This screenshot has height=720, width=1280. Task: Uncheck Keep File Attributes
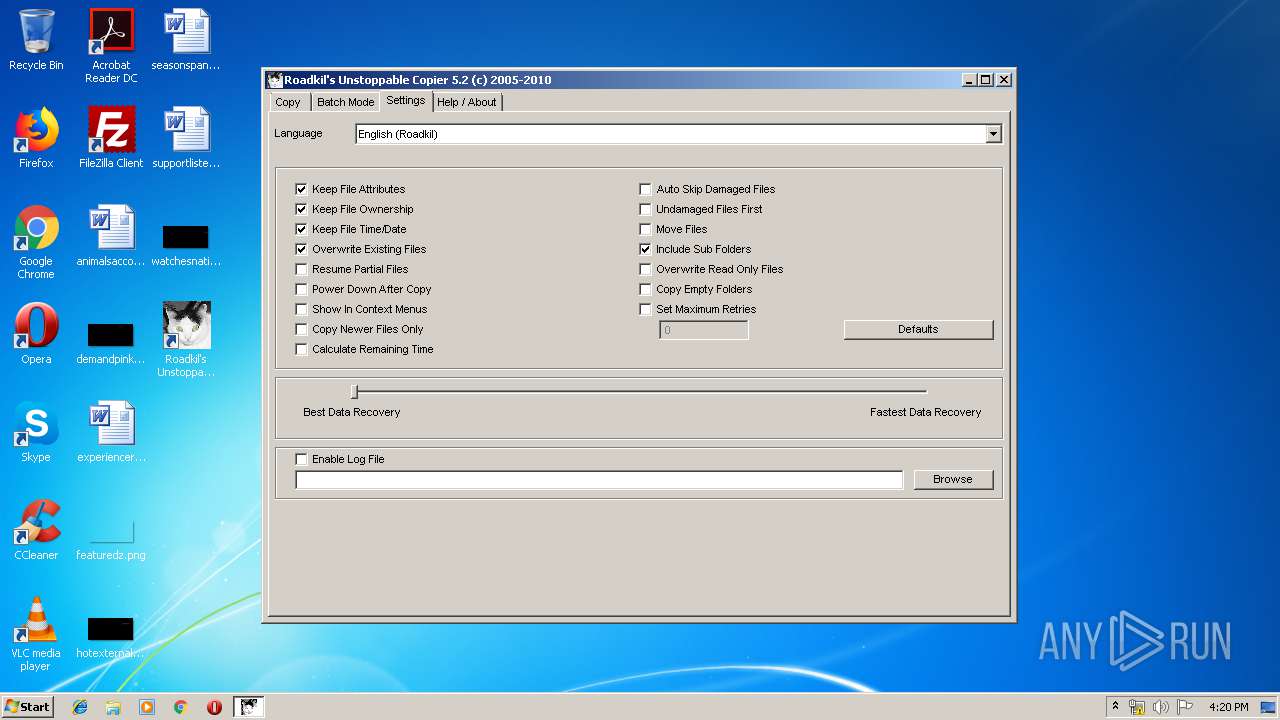[301, 189]
